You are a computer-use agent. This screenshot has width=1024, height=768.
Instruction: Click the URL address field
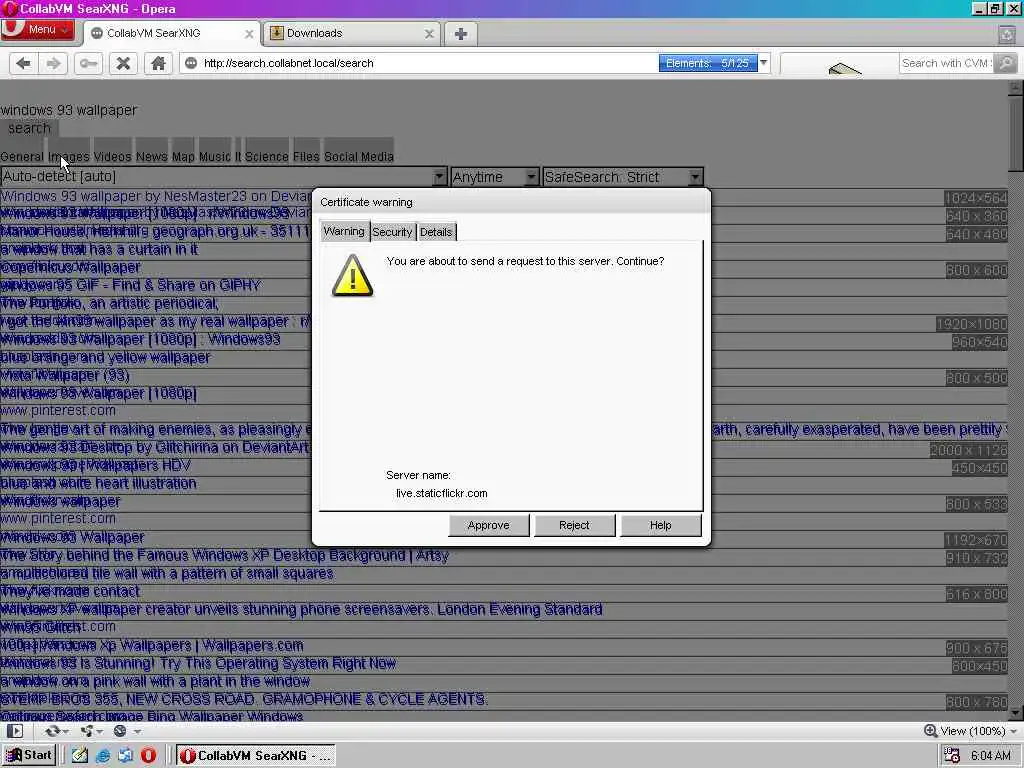coord(428,63)
